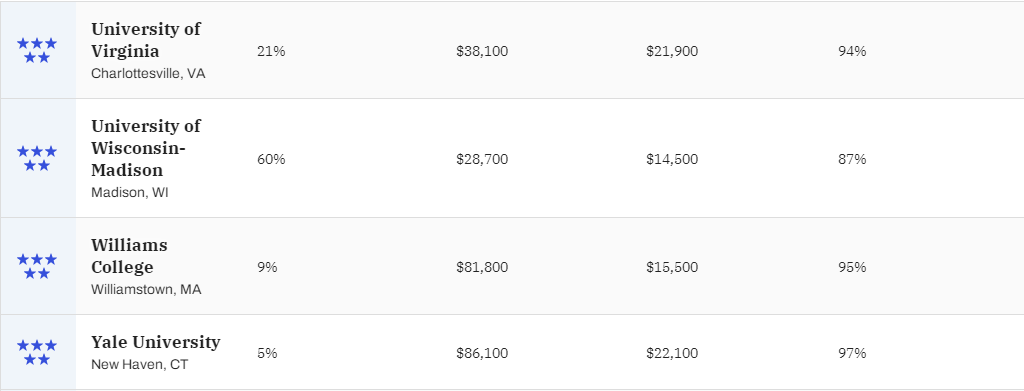Select the 95% value for Williams College
Image resolution: width=1024 pixels, height=391 pixels.
click(852, 267)
